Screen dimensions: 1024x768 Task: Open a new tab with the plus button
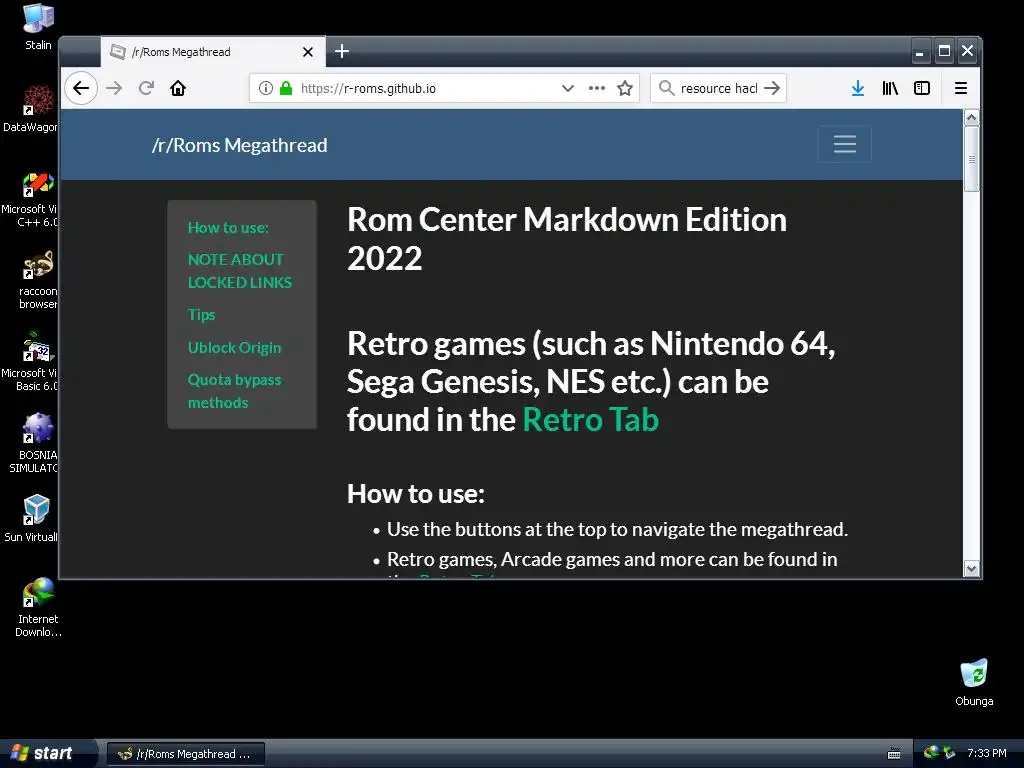[342, 51]
